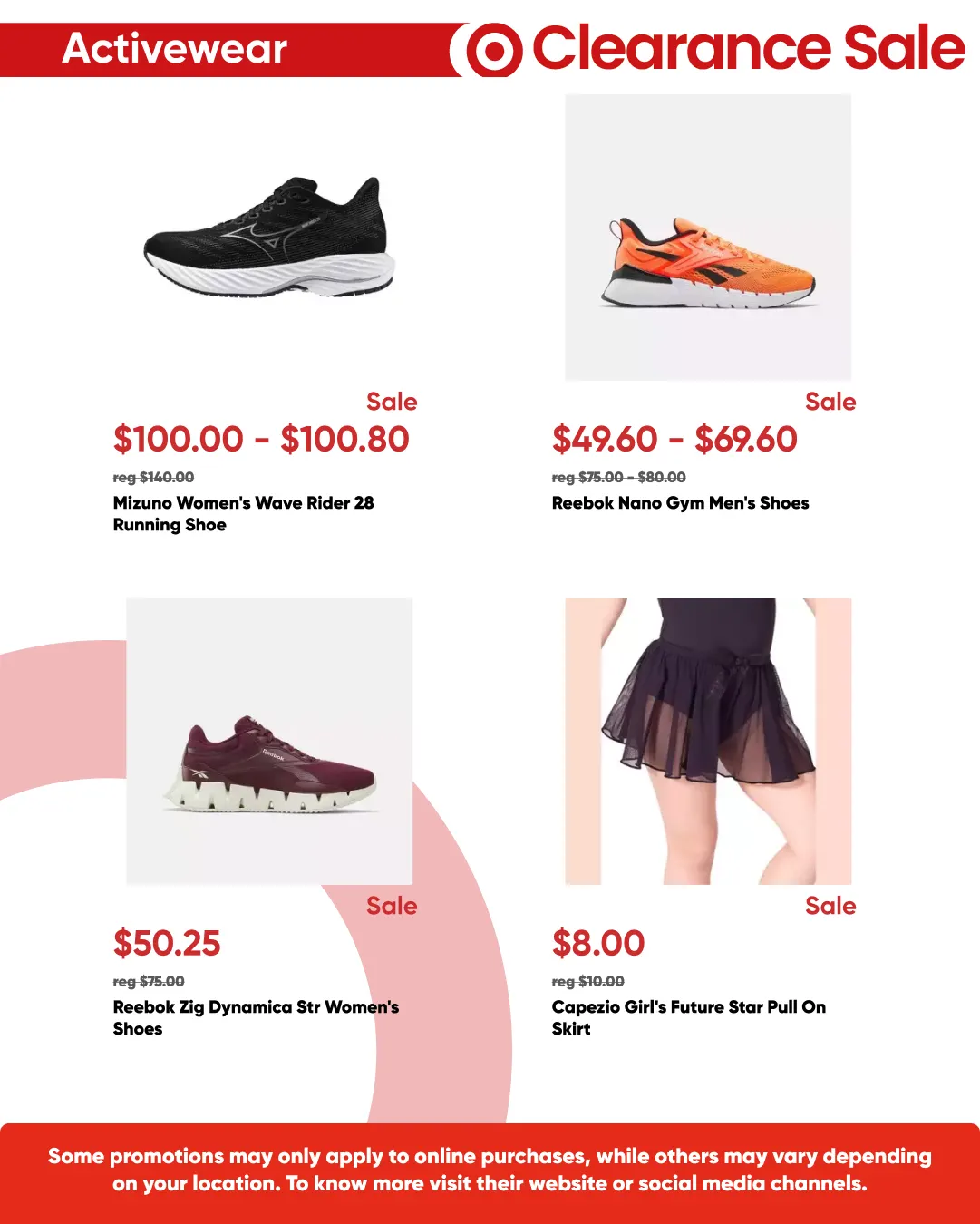This screenshot has width=980, height=1224.
Task: Click the $100.00 - $100.80 sale price
Action: point(261,440)
